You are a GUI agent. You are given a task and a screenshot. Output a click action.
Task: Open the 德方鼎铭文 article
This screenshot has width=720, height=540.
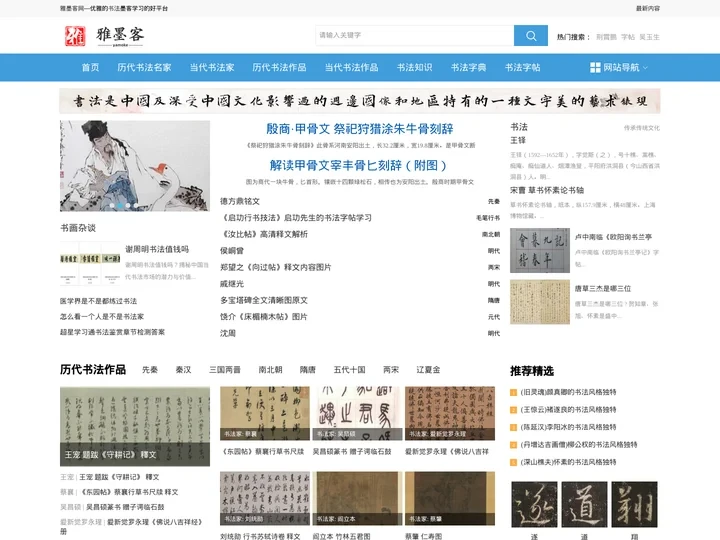240,201
